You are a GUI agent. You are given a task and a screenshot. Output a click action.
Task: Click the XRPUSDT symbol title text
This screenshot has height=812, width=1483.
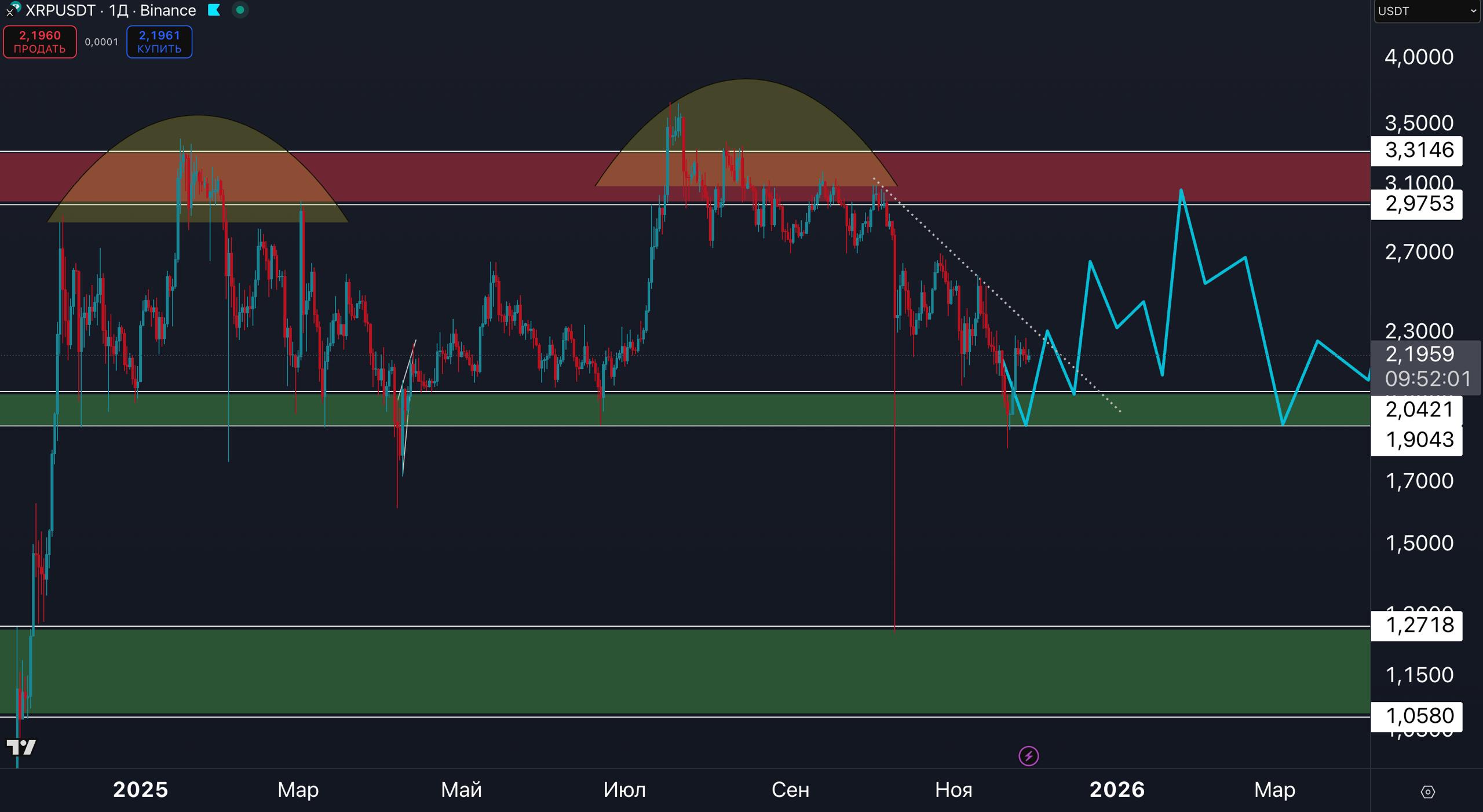60,10
